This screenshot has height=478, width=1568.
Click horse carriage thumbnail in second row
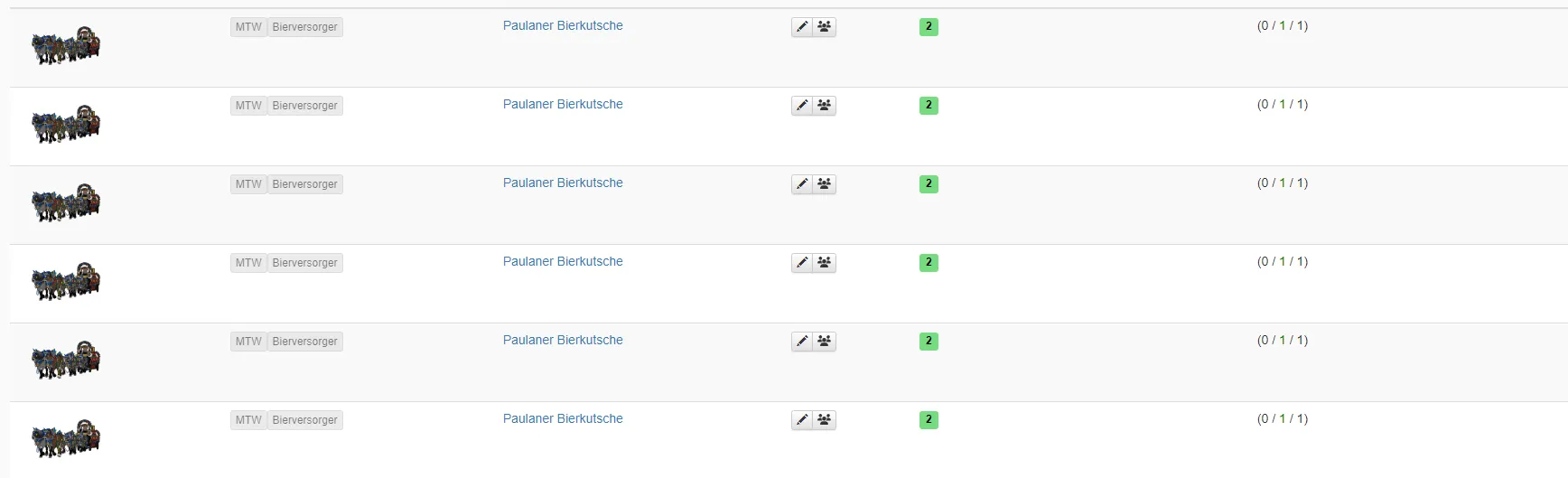tap(66, 124)
